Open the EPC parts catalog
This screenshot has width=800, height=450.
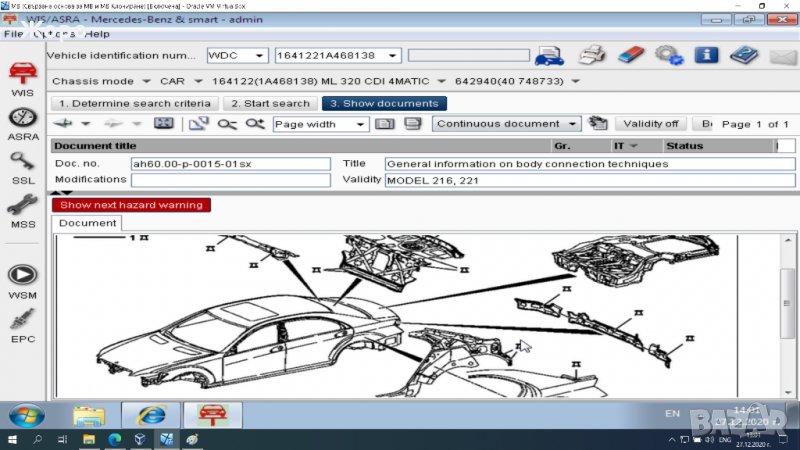coord(22,320)
